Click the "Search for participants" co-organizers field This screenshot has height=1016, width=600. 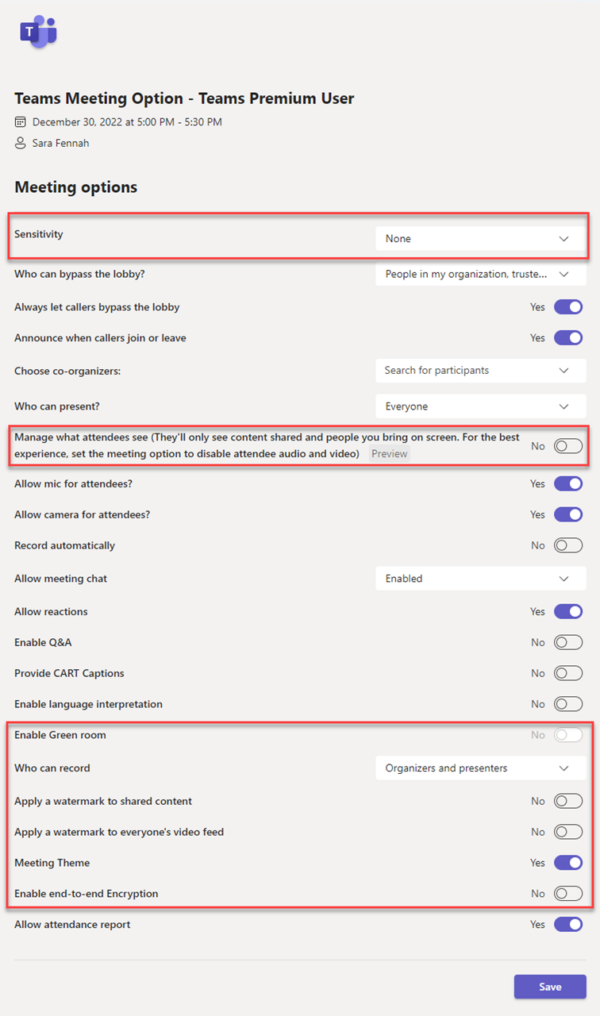click(480, 370)
